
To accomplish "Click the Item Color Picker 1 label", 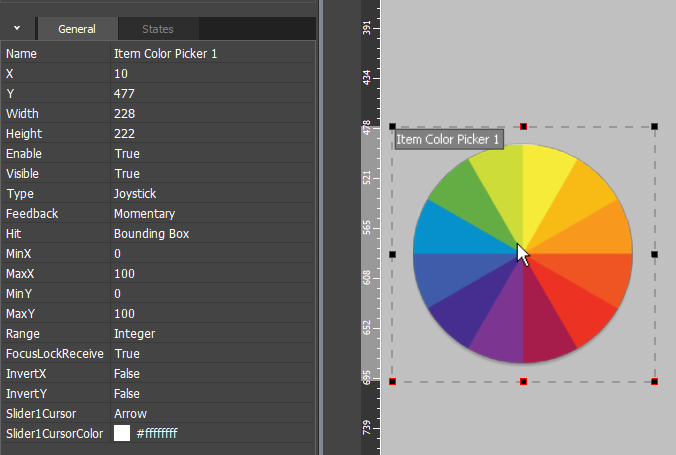I will tap(447, 140).
